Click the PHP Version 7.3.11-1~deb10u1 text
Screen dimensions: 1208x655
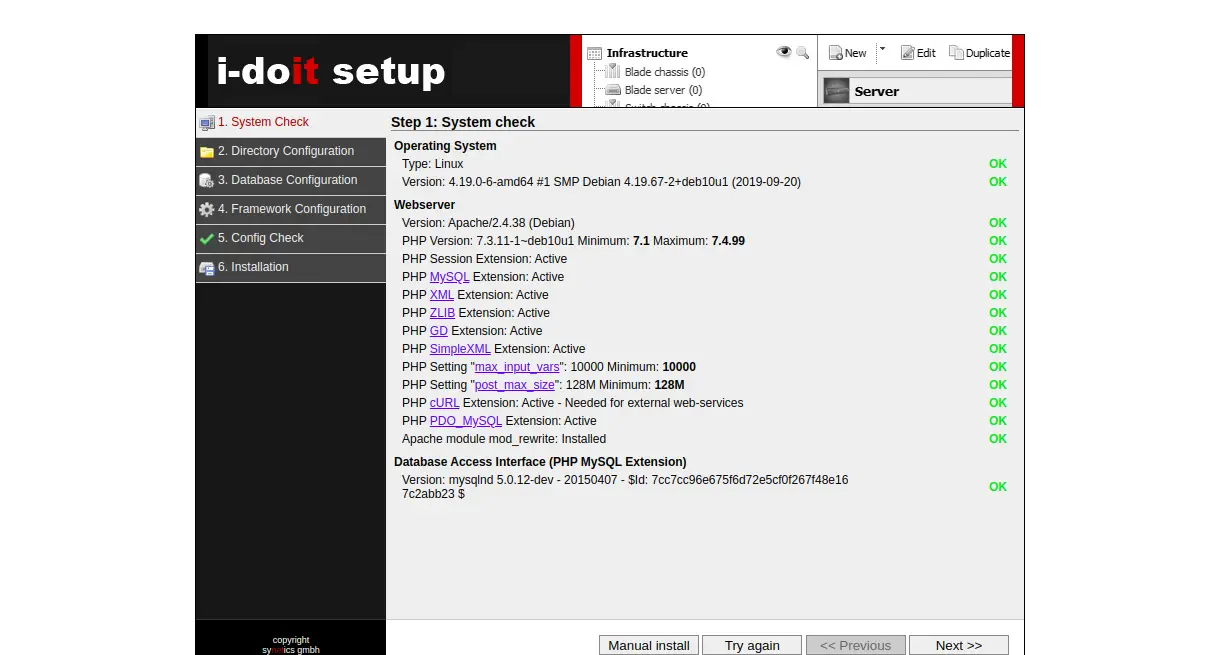pos(573,241)
